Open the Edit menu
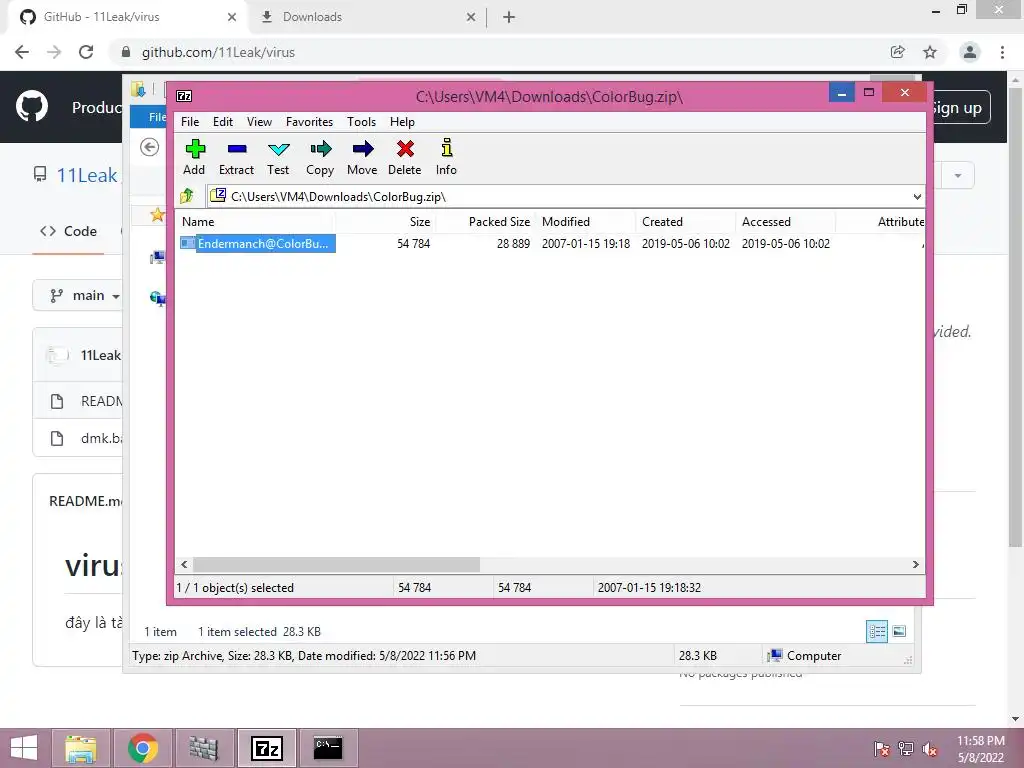The width and height of the screenshot is (1024, 768). (223, 122)
